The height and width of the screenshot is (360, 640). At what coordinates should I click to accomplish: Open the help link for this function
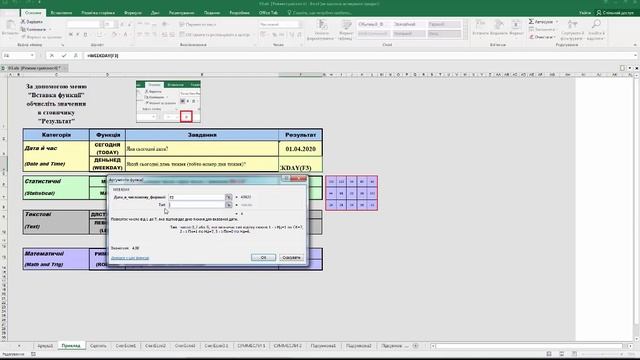pyautogui.click(x=130, y=258)
